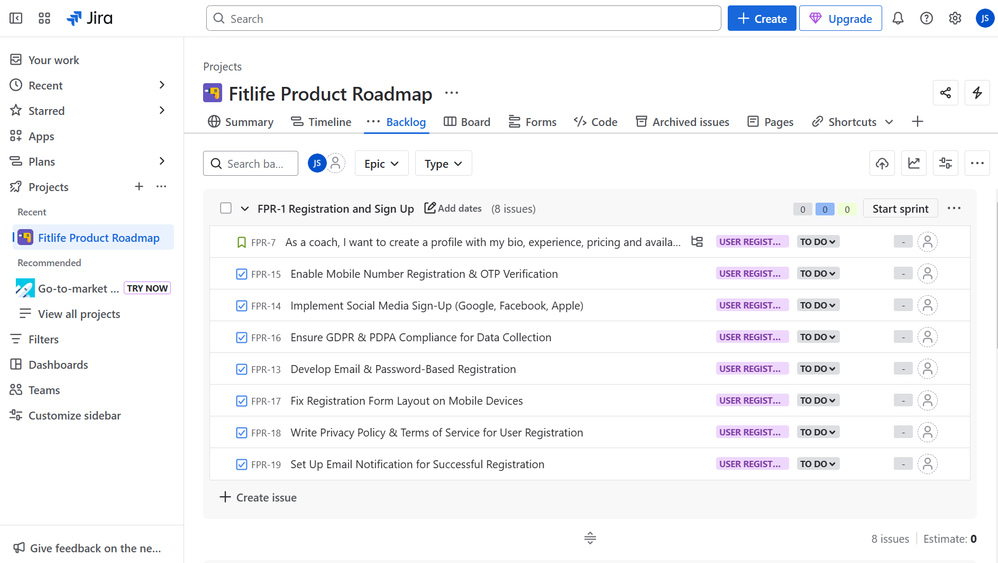
Task: Click the backlog search field
Action: click(x=256, y=163)
